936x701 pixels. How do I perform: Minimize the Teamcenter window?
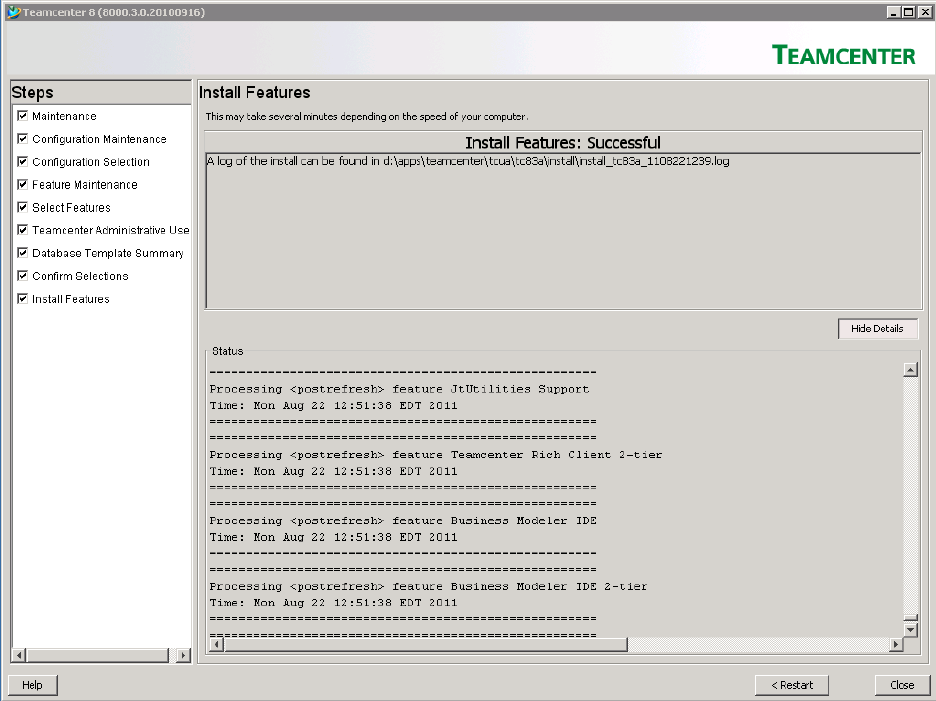click(894, 12)
